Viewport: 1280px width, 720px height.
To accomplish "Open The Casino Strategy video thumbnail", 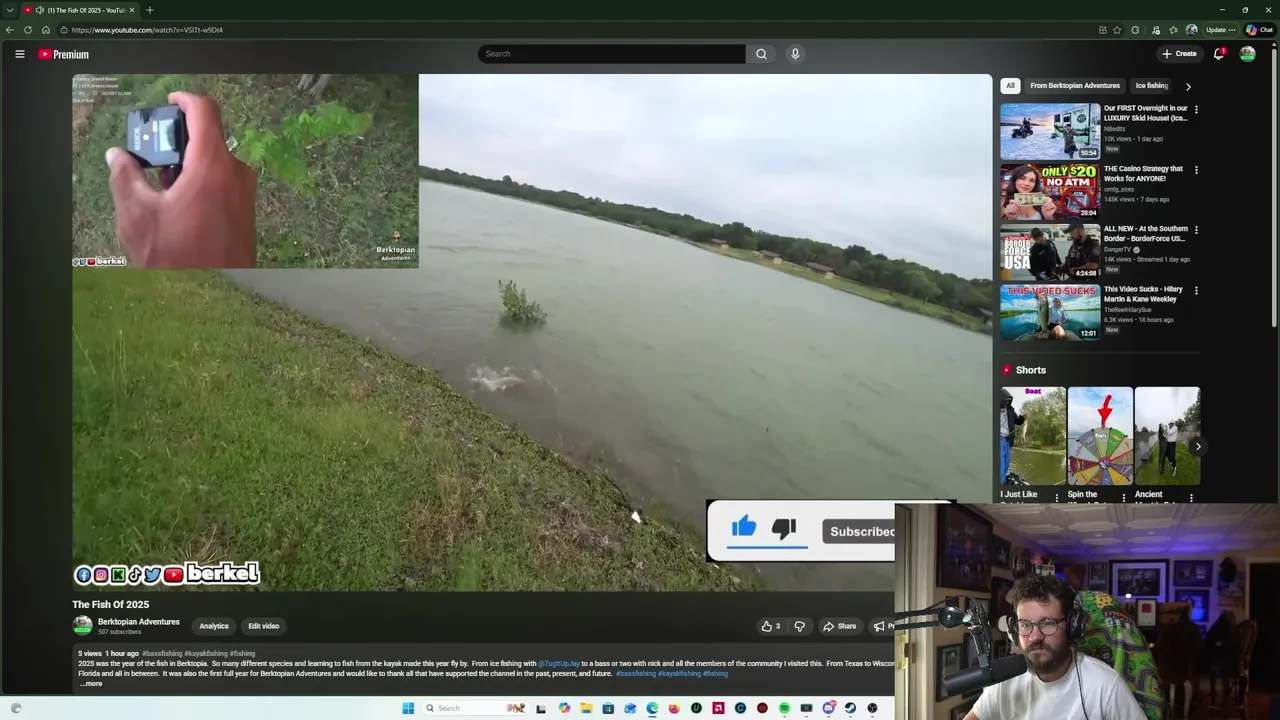I will [x=1050, y=191].
